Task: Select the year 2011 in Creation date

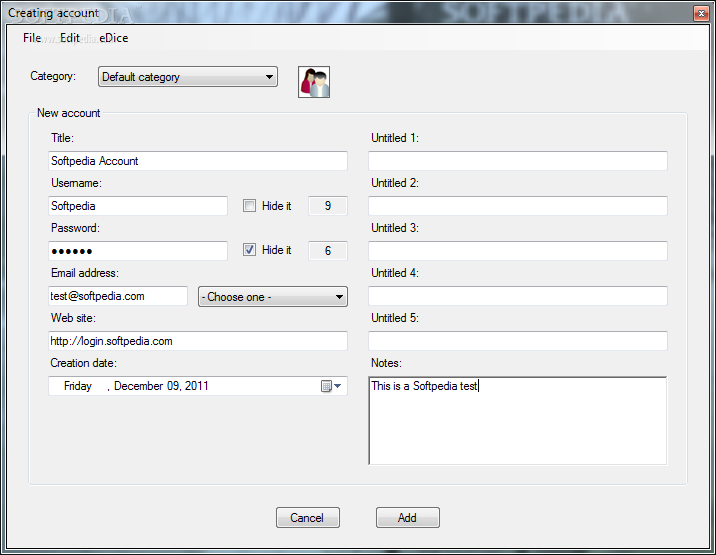Action: tap(197, 386)
